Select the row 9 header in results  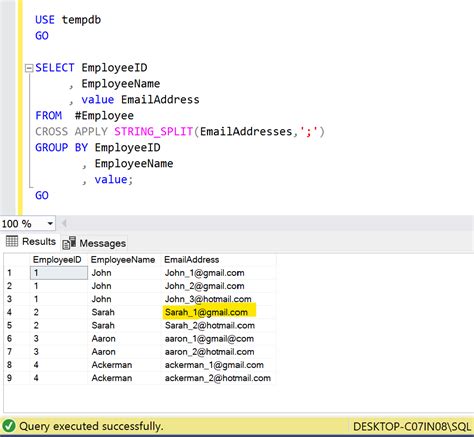click(17, 378)
